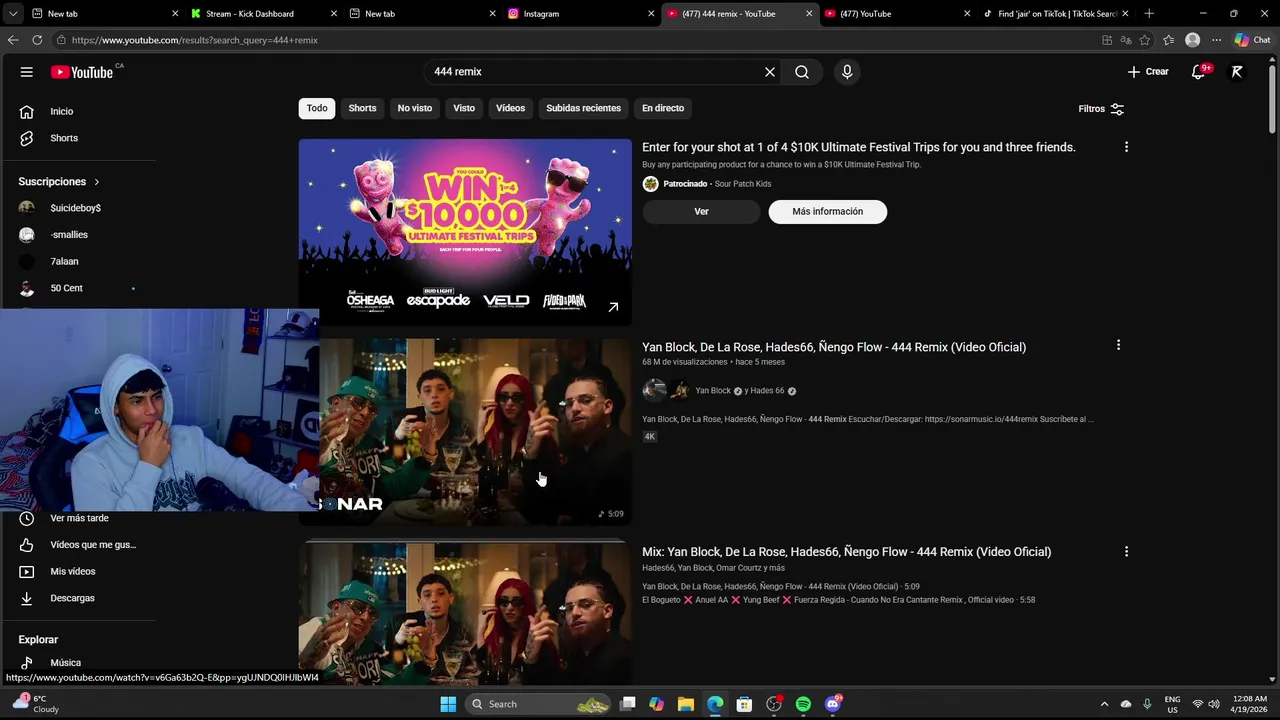The image size is (1280, 720).
Task: Open Microsoft Store from the taskbar
Action: (x=744, y=704)
